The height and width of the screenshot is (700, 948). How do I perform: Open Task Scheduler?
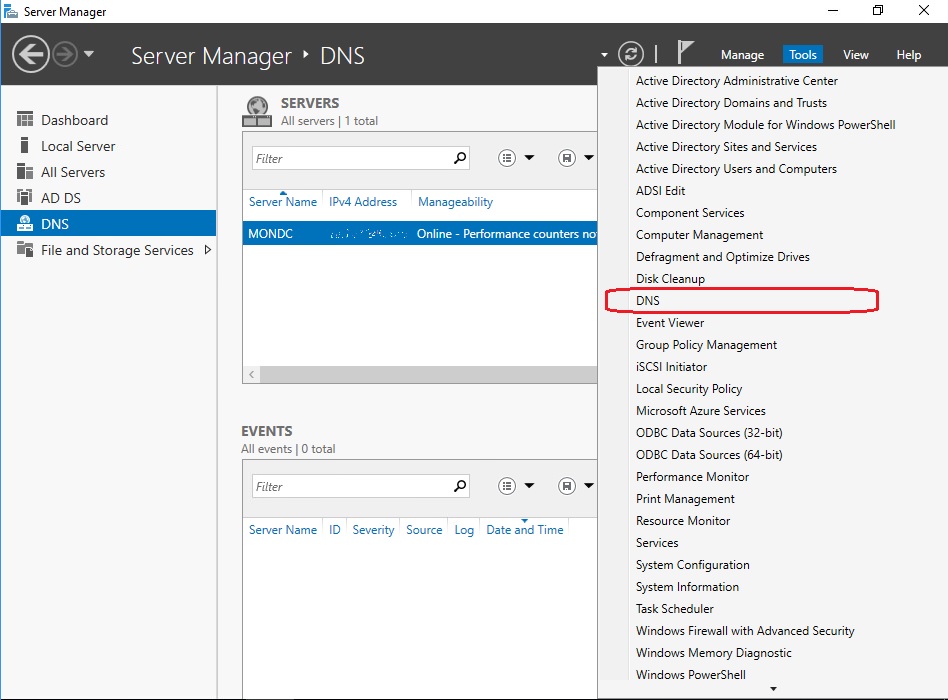(x=674, y=608)
